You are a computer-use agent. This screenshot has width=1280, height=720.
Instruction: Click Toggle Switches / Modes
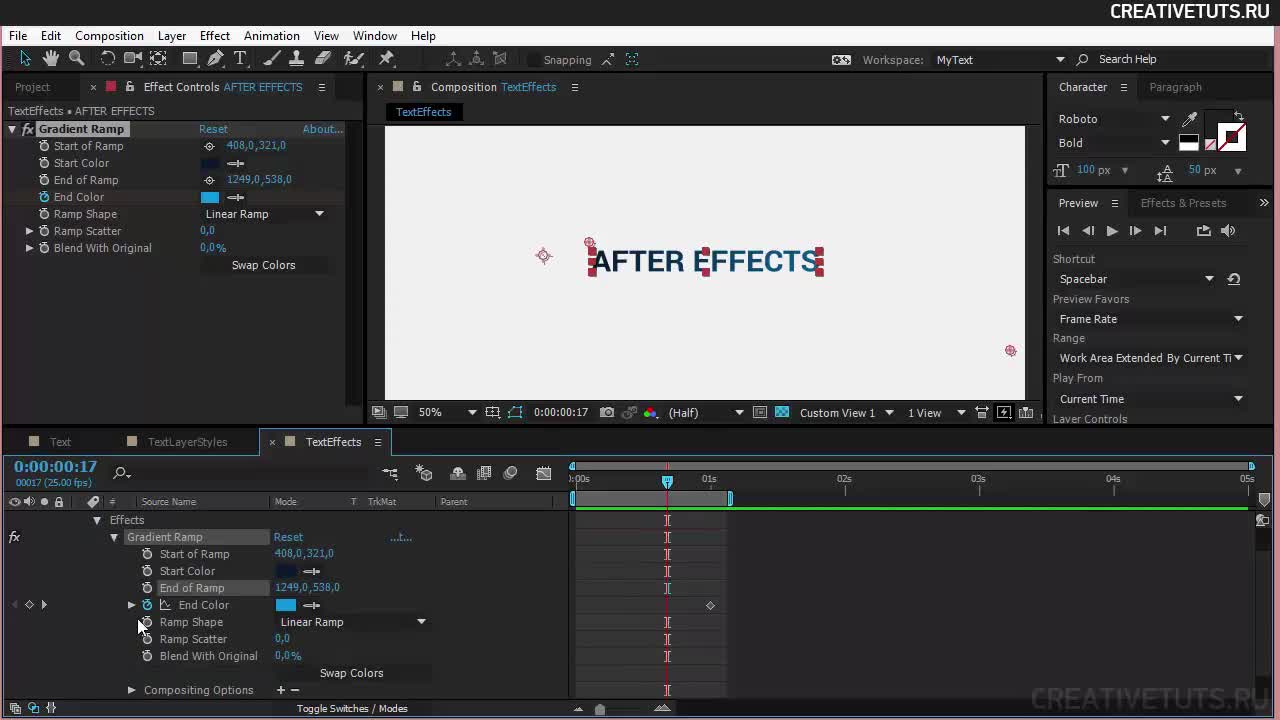352,708
